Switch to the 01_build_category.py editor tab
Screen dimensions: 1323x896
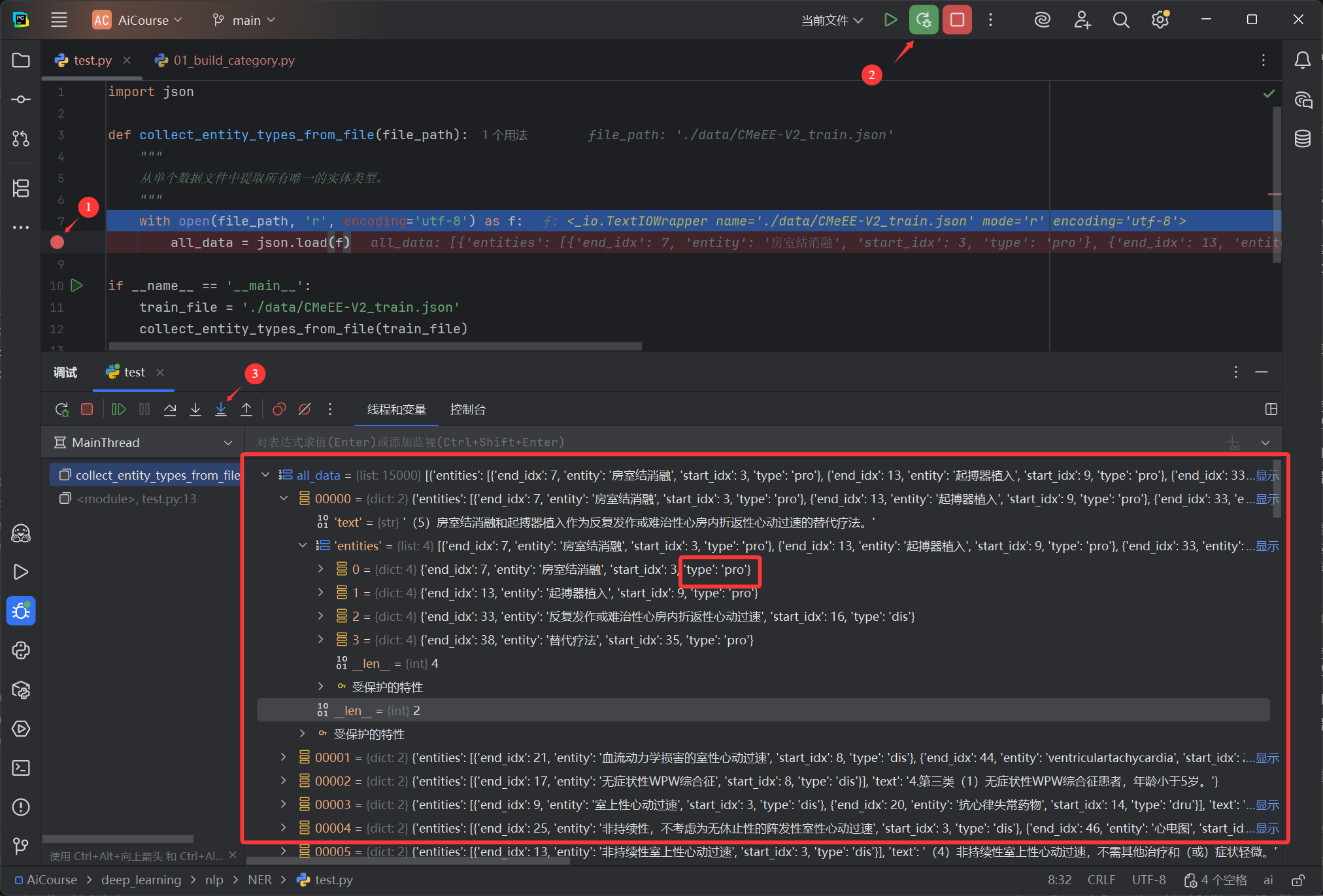click(x=233, y=59)
